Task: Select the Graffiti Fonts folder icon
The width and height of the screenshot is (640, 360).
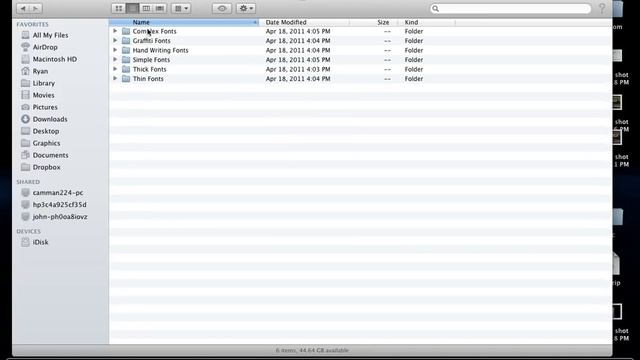Action: (x=126, y=40)
